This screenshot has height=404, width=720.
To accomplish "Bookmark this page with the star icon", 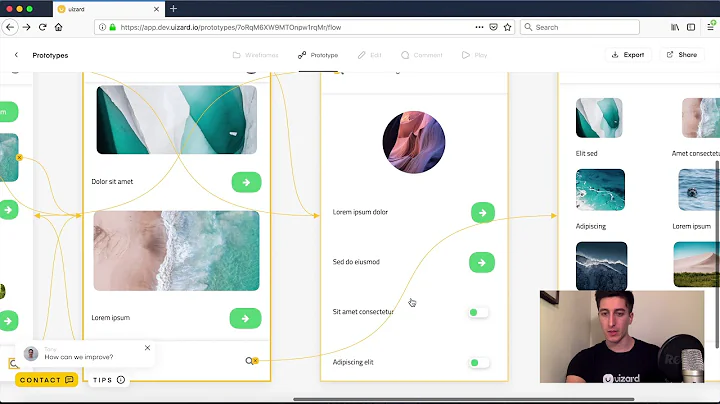I will click(x=507, y=27).
